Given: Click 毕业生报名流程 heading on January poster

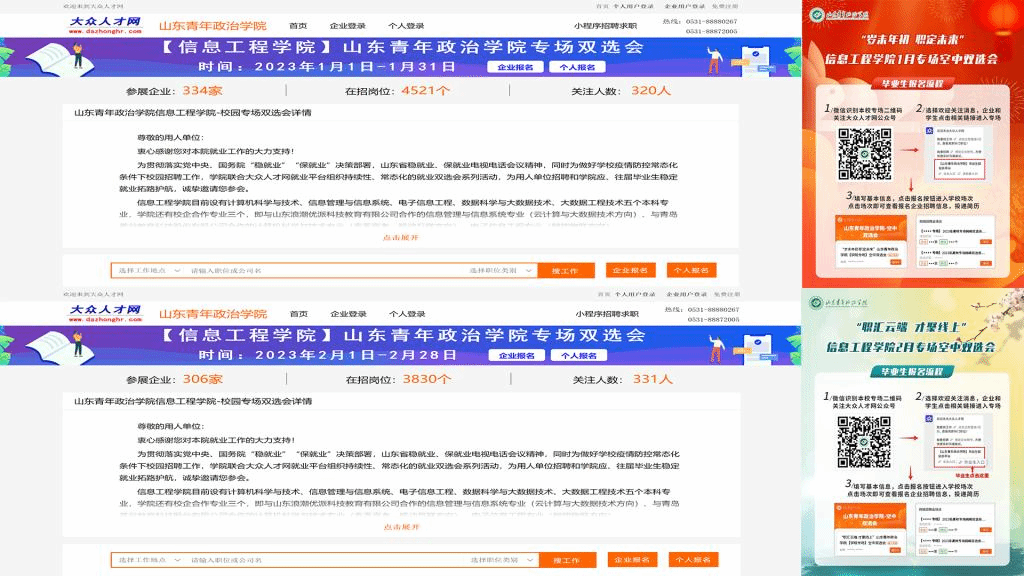Looking at the screenshot, I should (x=912, y=84).
